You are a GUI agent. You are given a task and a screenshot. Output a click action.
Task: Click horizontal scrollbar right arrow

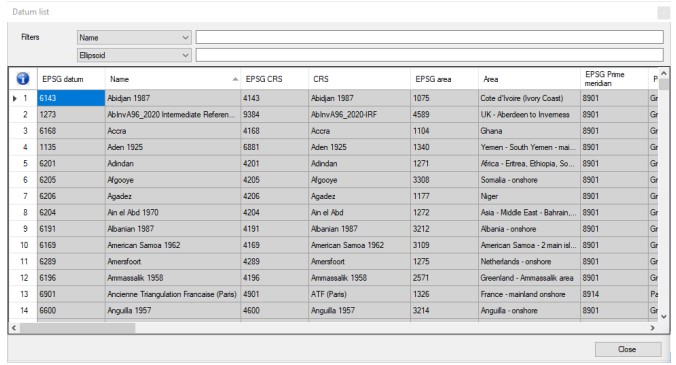click(x=653, y=328)
